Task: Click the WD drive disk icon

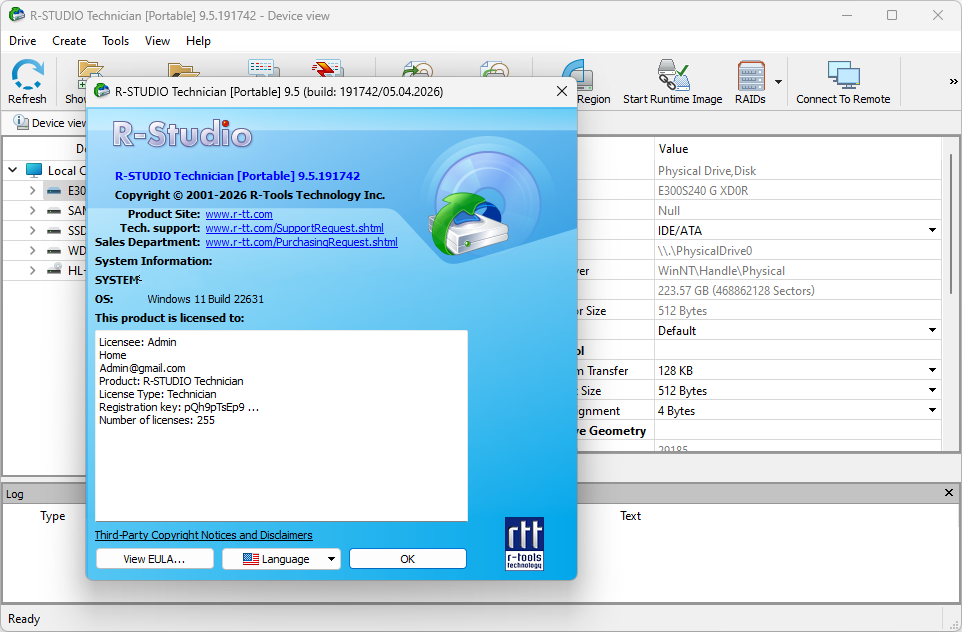Action: click(x=54, y=250)
